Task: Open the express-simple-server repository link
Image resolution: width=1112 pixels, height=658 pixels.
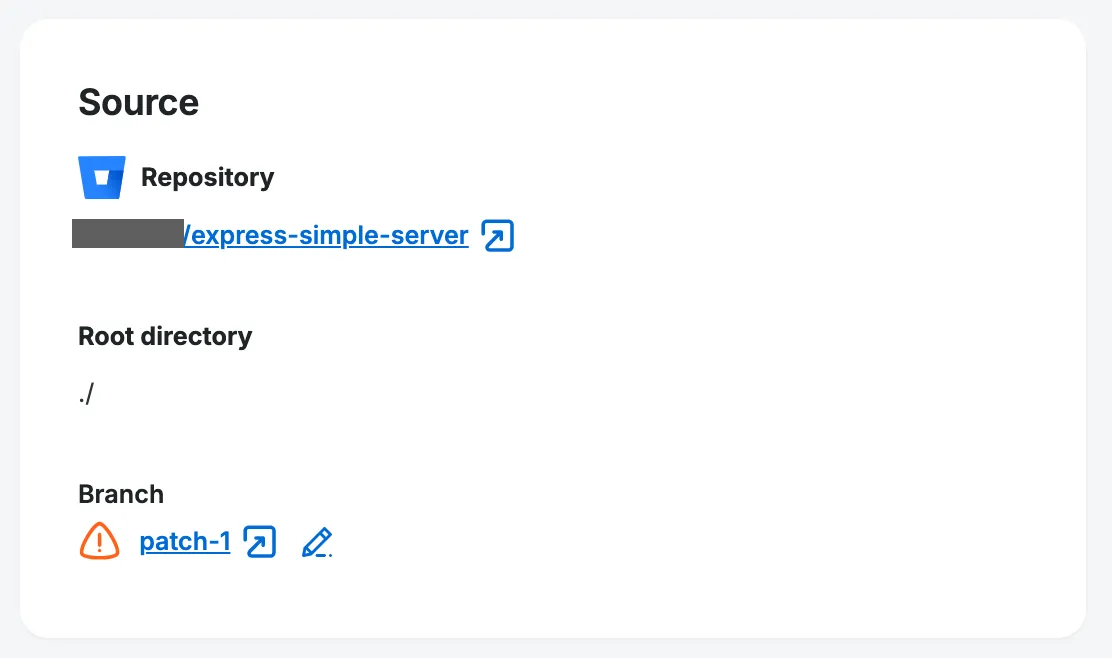Action: pos(326,236)
